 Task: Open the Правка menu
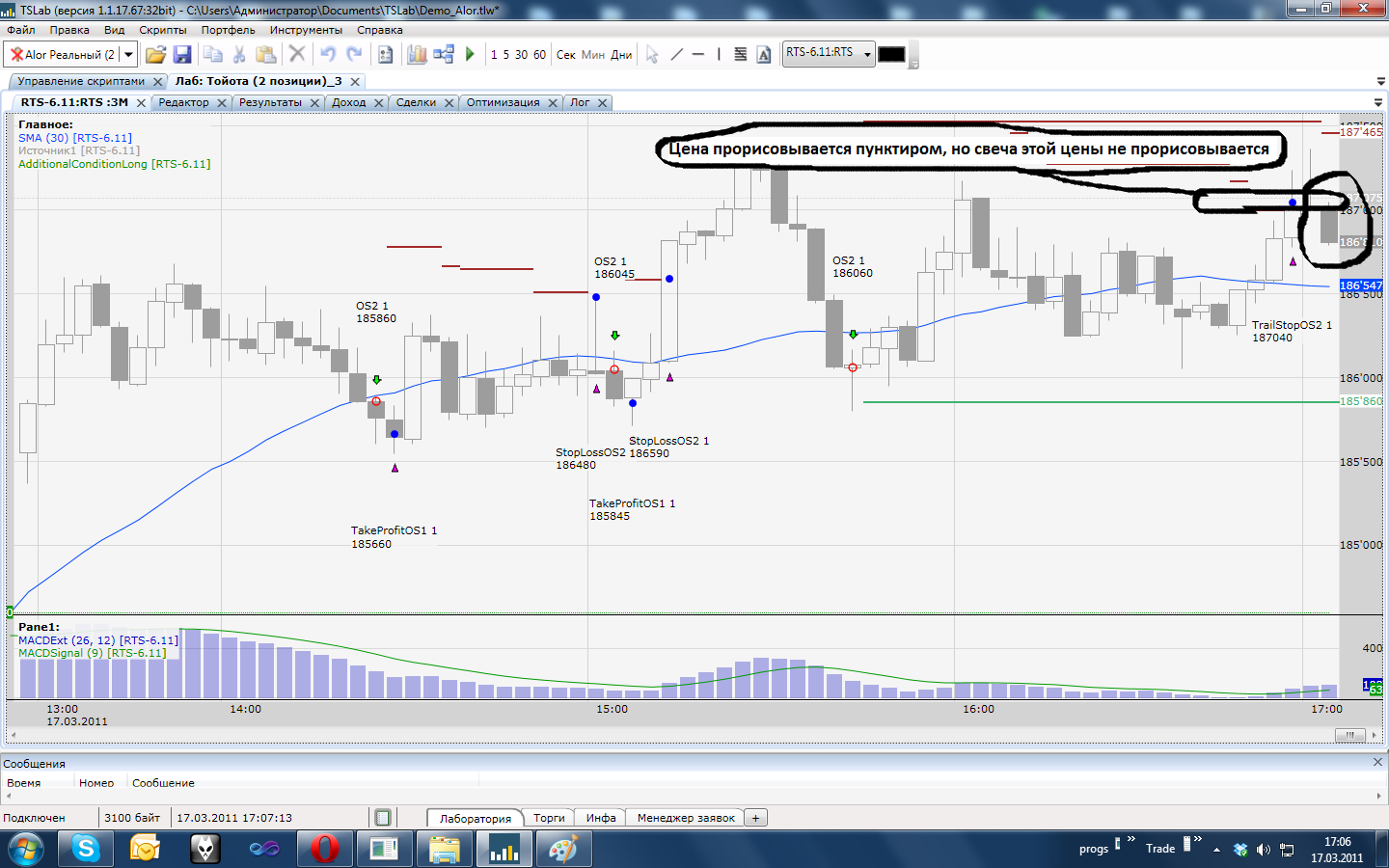tap(69, 30)
